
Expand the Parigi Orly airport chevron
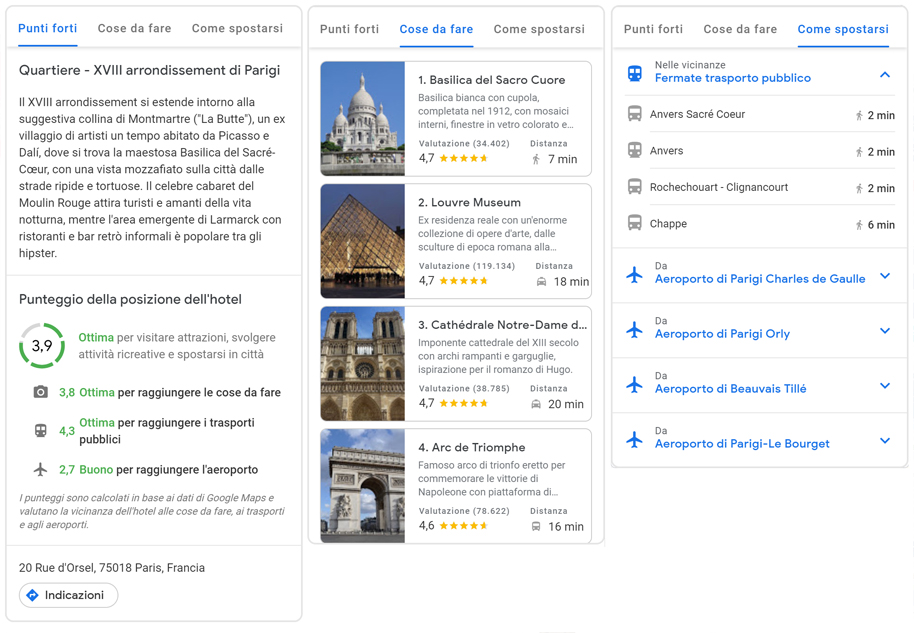(885, 330)
